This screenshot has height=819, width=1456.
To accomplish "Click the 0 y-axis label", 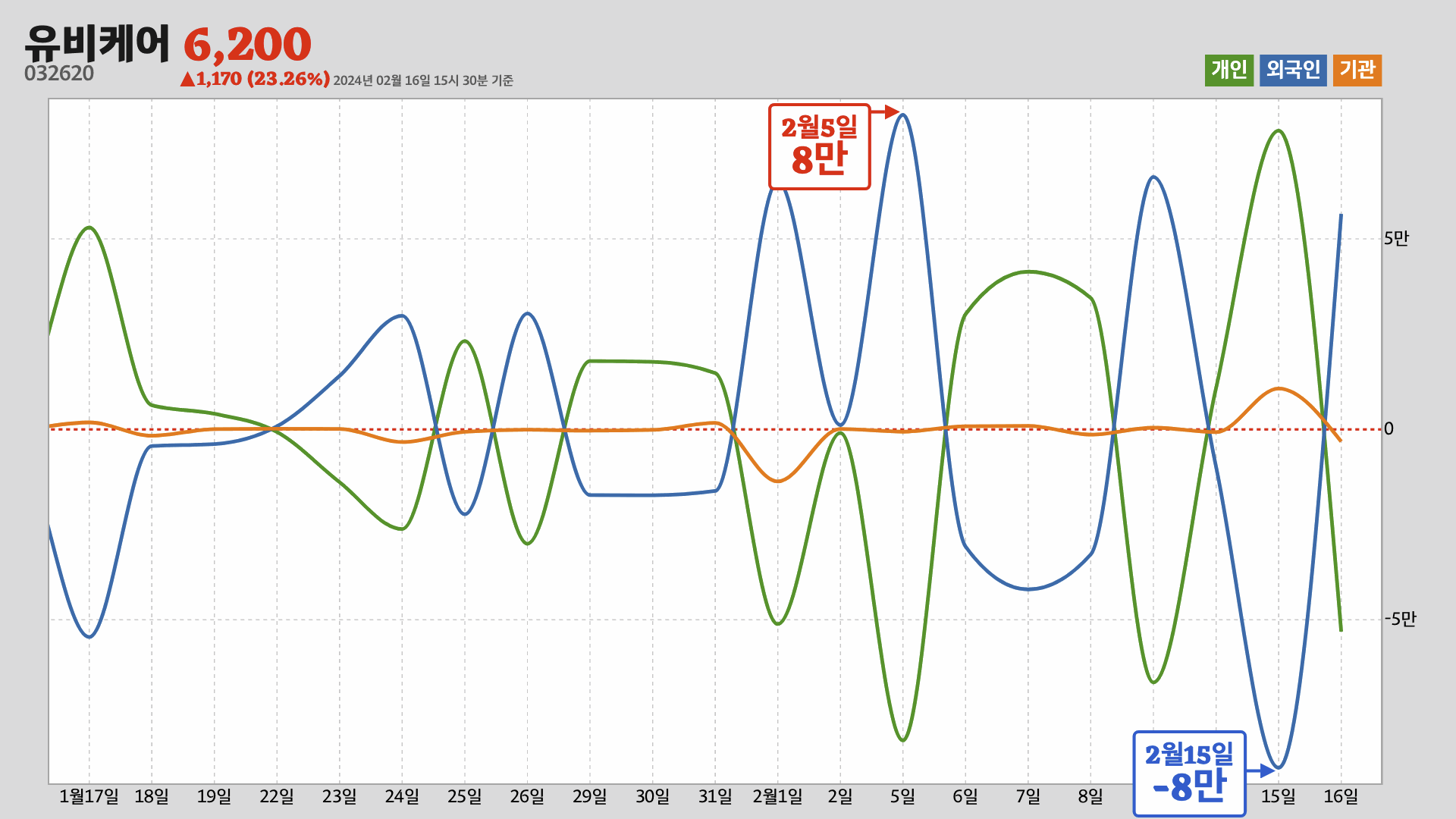I will tap(1389, 429).
